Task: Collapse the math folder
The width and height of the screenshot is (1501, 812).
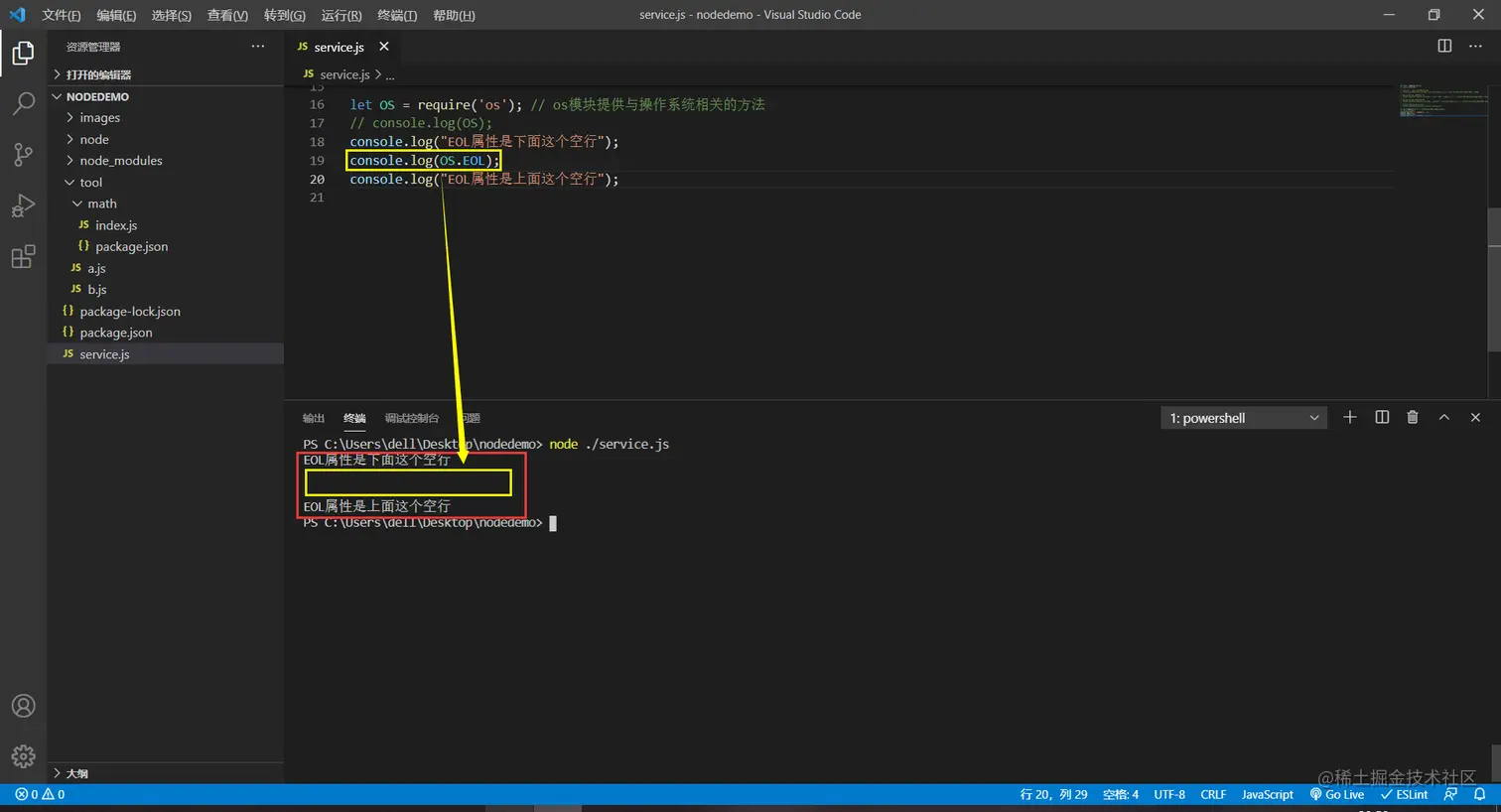Action: (x=166, y=203)
